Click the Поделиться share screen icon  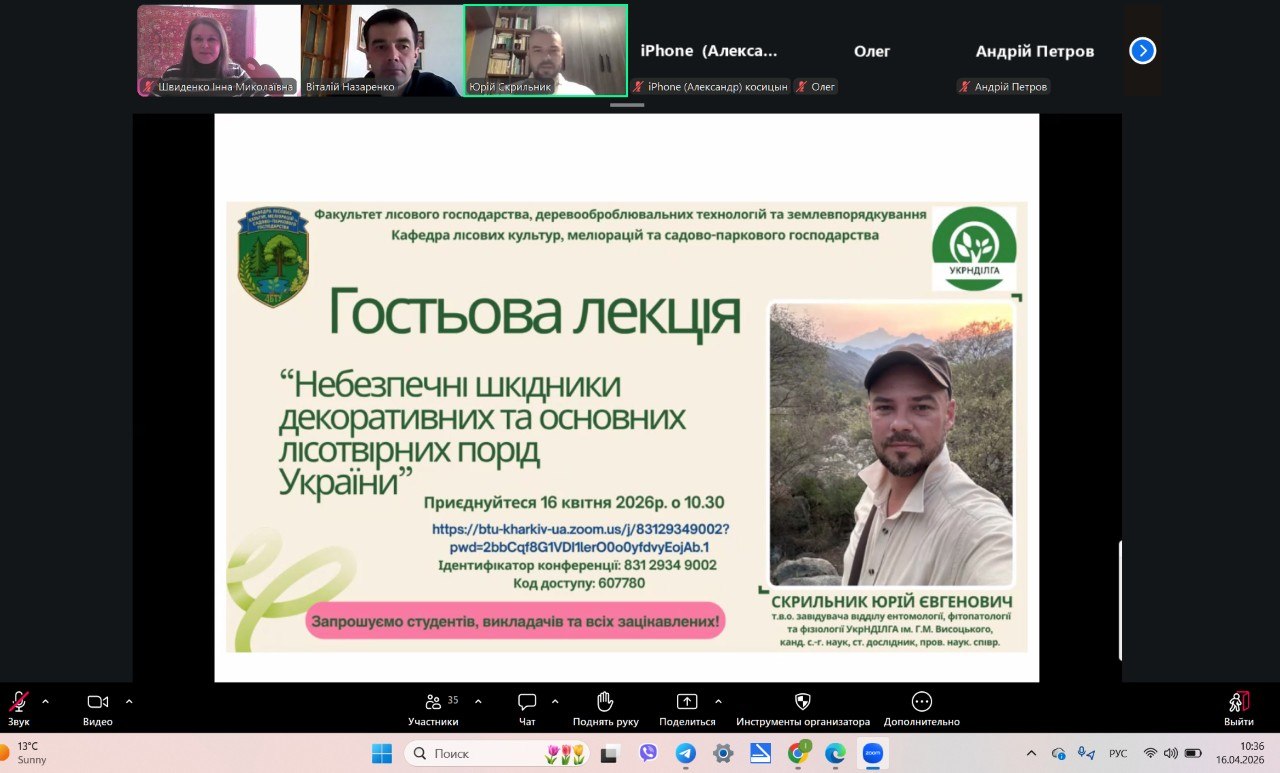[687, 703]
